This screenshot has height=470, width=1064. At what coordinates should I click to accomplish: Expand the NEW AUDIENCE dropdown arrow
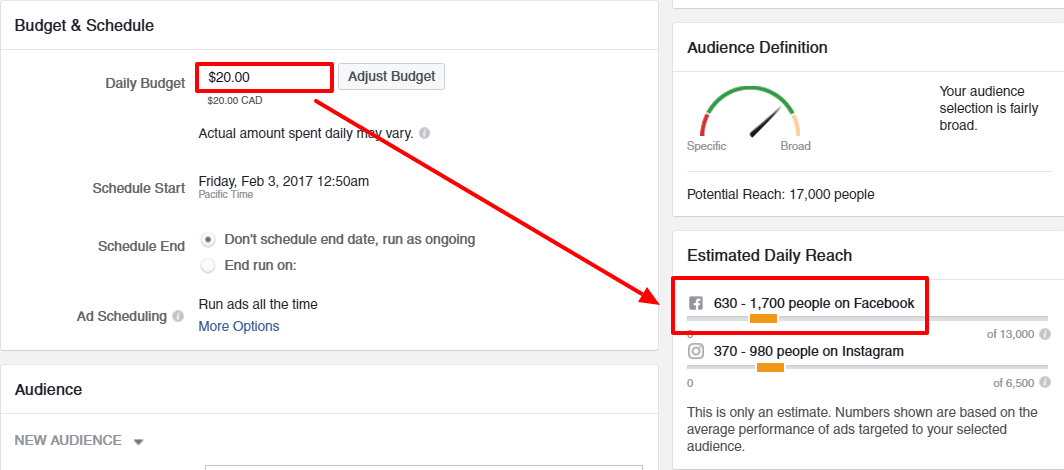point(139,441)
